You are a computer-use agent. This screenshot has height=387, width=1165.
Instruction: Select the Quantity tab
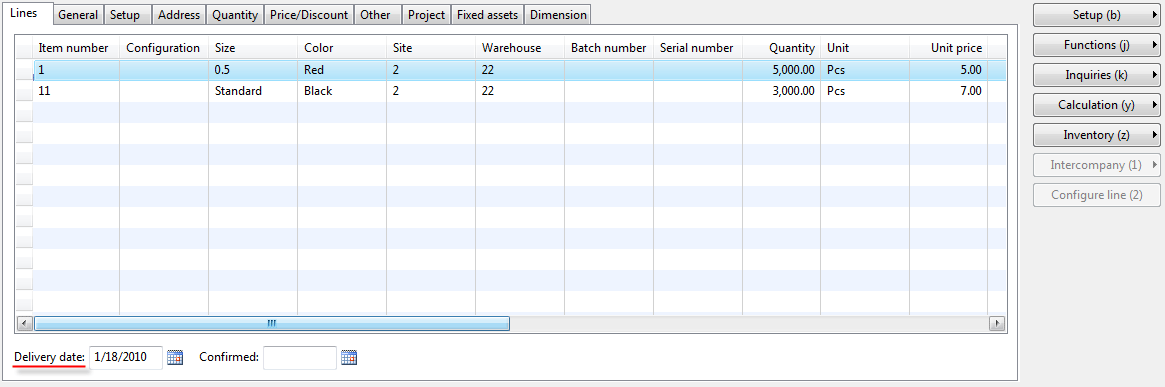click(235, 14)
